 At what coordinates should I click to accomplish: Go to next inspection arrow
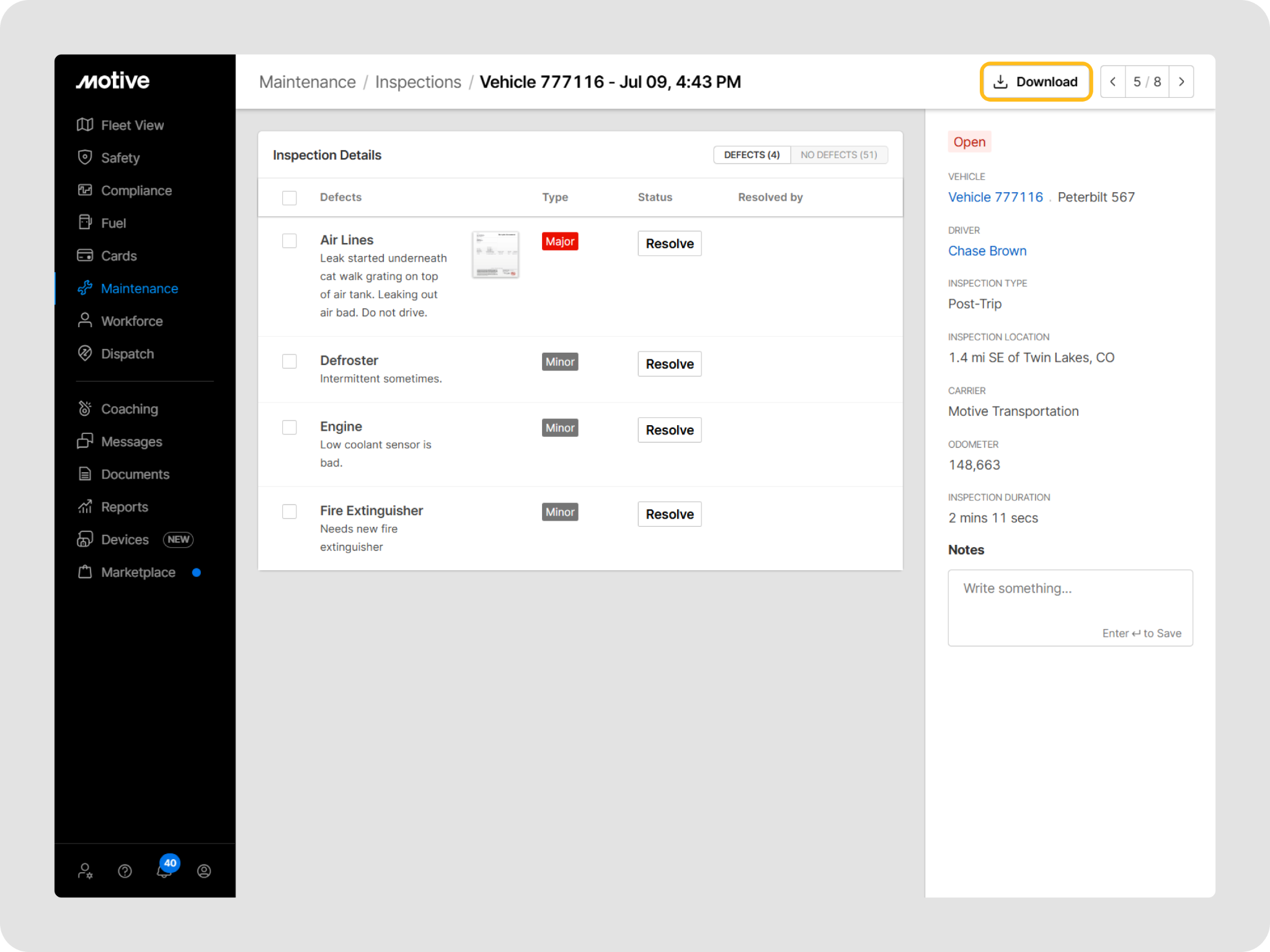(x=1181, y=82)
